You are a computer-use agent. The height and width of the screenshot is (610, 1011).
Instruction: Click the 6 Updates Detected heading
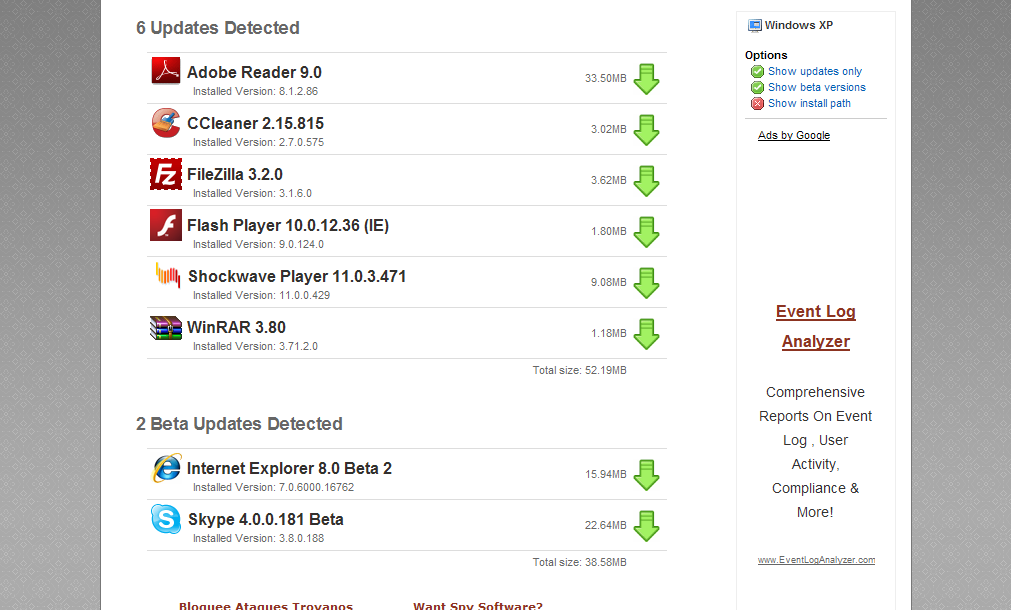click(218, 28)
